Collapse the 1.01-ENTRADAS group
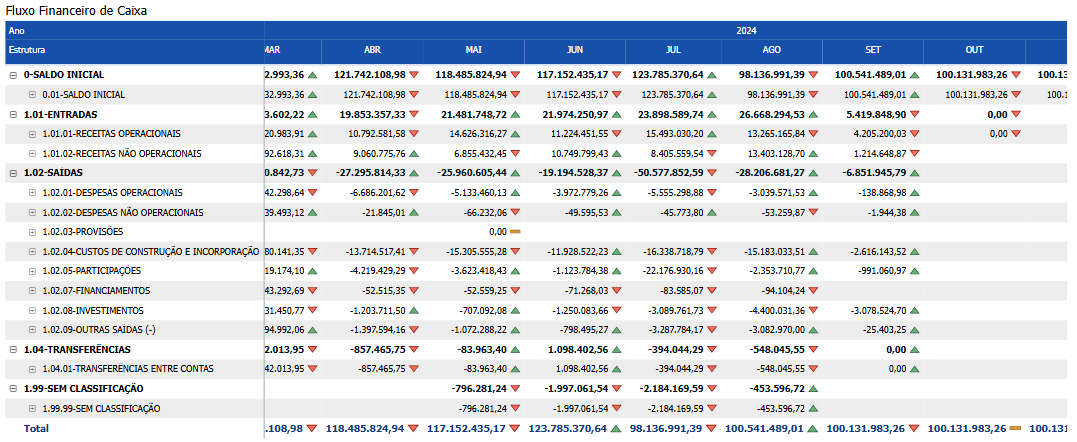The width and height of the screenshot is (1077, 442). [13, 114]
